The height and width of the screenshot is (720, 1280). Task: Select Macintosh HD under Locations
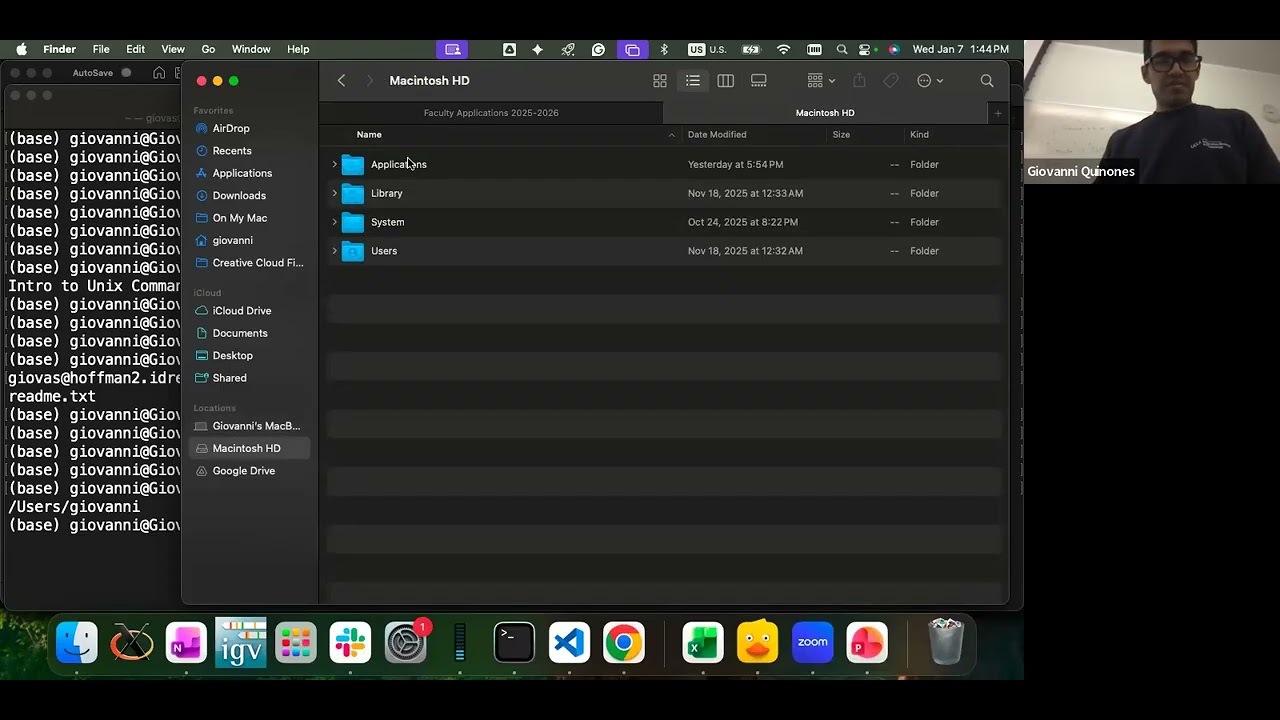249,448
